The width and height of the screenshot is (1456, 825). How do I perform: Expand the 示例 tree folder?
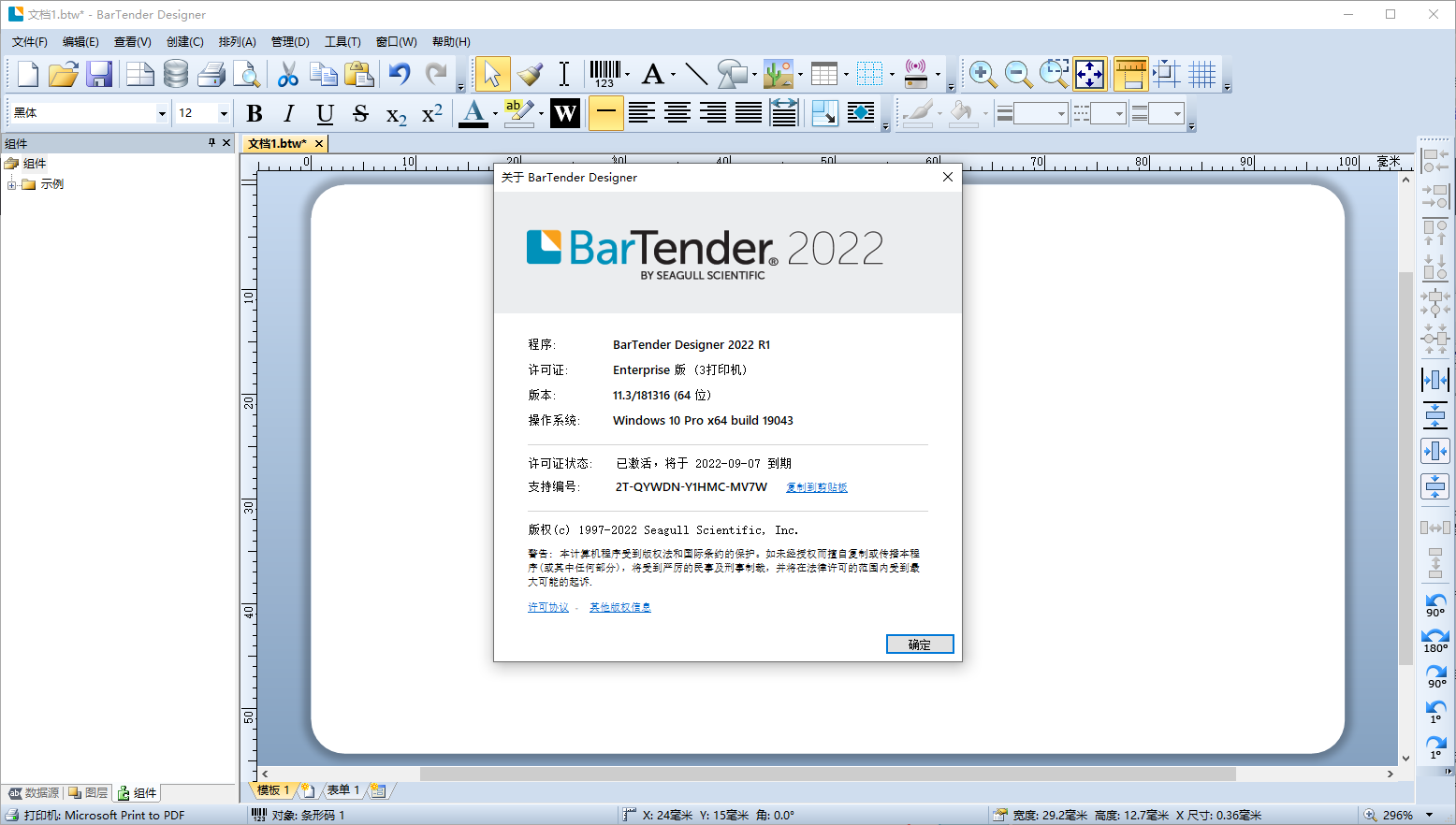click(12, 184)
